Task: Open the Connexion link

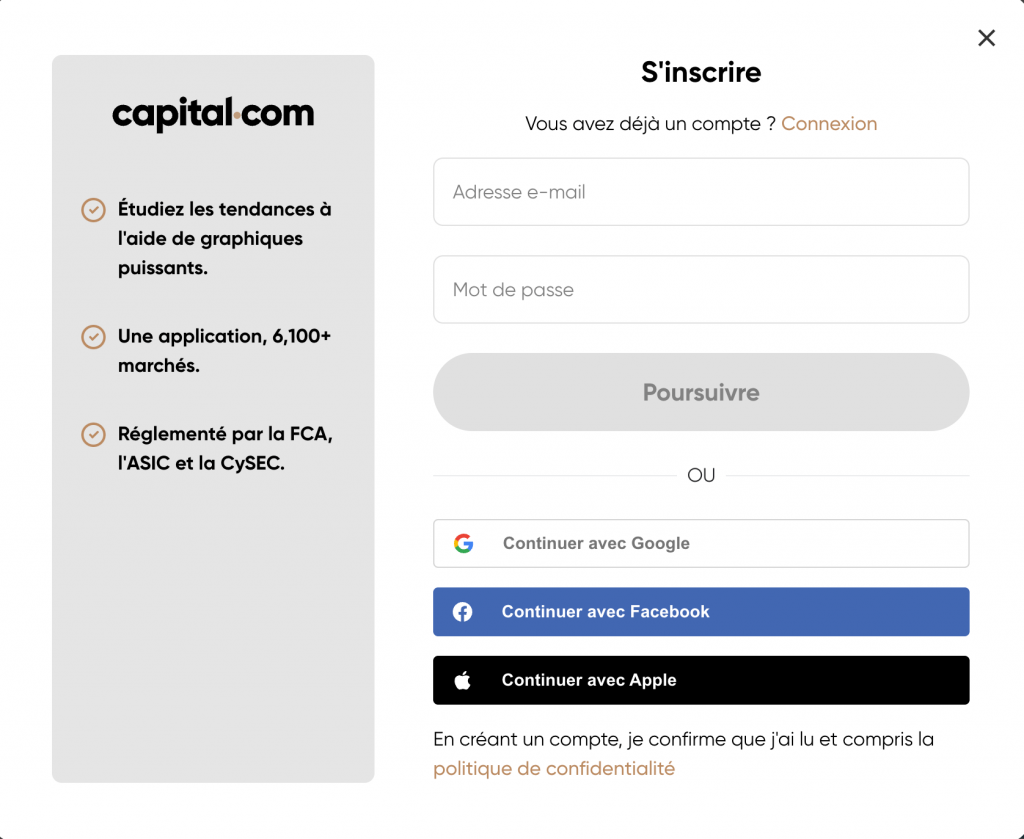Action: 829,123
